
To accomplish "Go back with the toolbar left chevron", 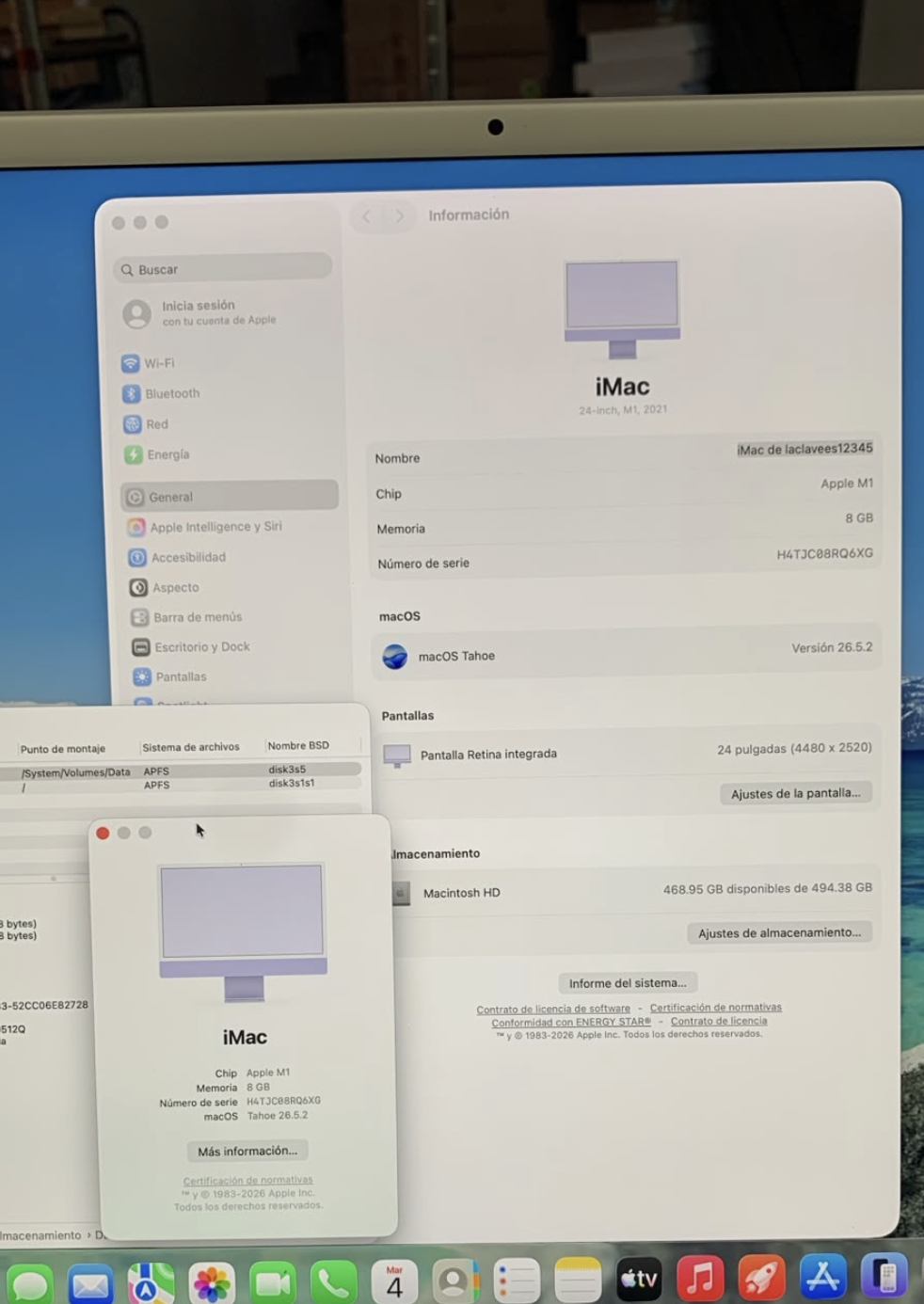I will pyautogui.click(x=366, y=216).
